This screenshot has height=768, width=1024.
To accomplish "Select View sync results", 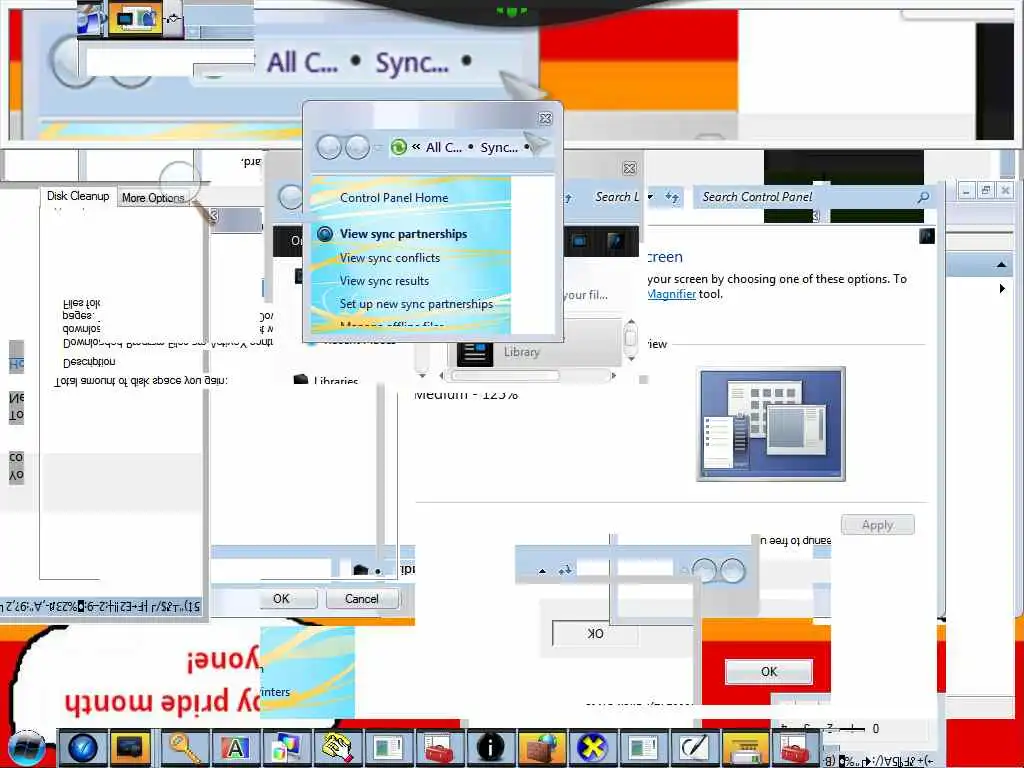I will click(384, 281).
